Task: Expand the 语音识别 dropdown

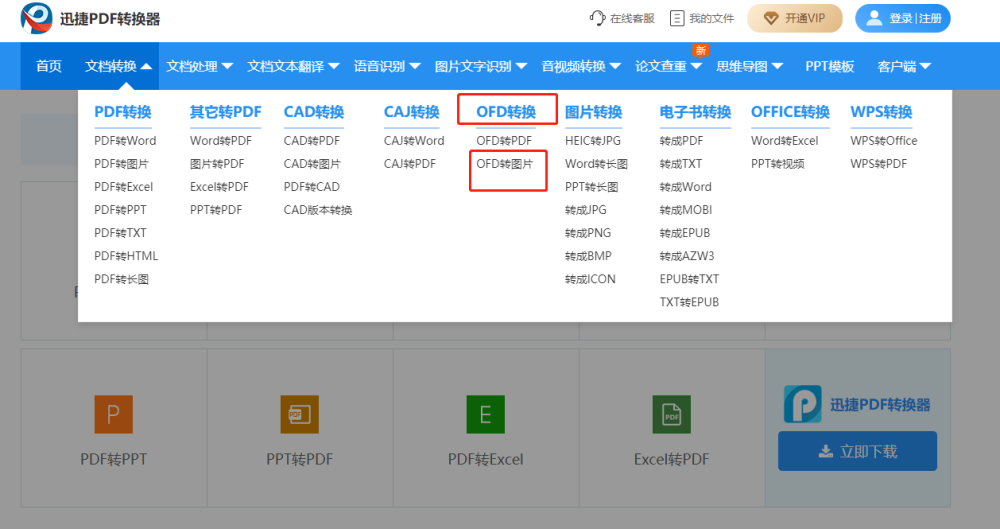Action: [387, 66]
